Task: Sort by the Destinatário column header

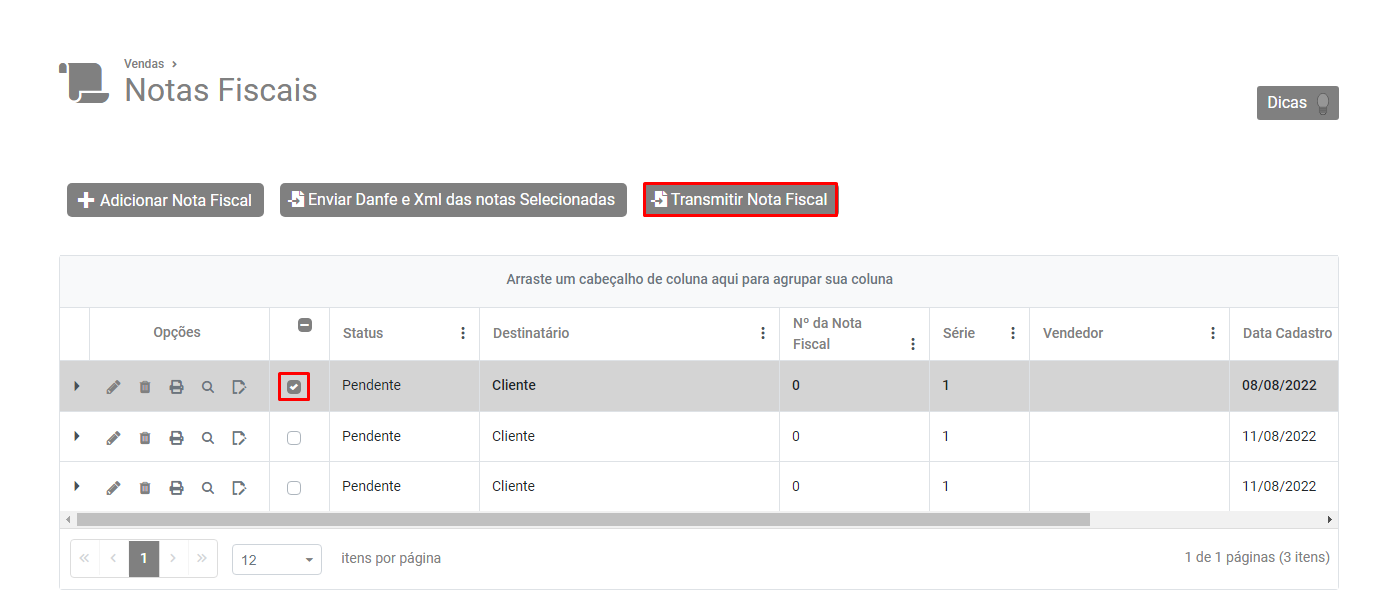Action: (531, 333)
